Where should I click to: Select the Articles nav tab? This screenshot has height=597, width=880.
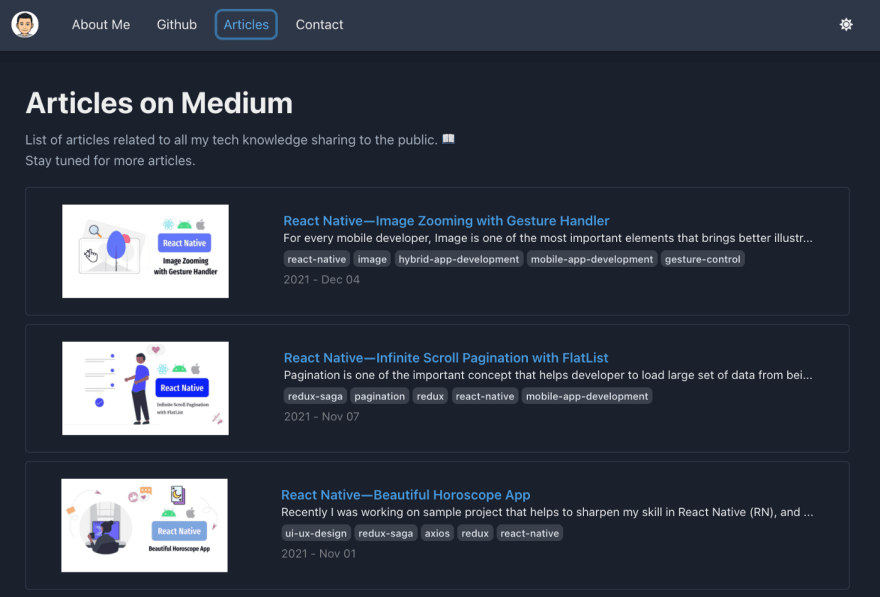246,25
